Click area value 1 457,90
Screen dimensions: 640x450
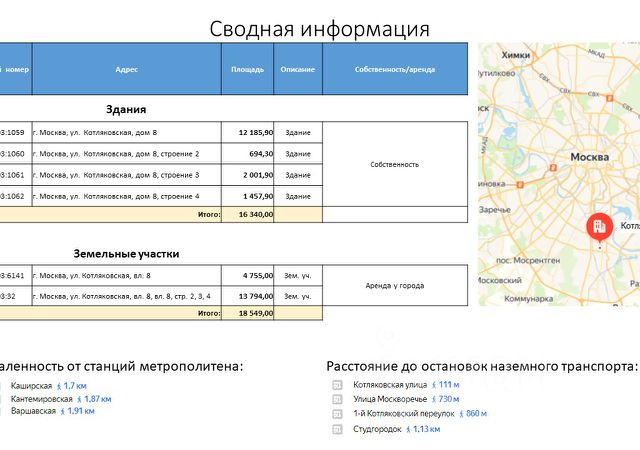[258, 196]
